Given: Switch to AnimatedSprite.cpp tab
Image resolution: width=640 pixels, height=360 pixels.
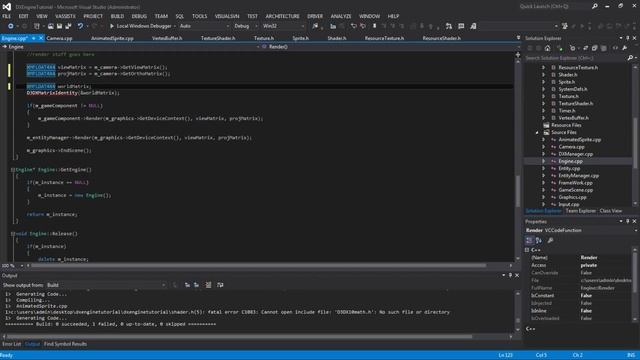Looking at the screenshot, I should [112, 38].
